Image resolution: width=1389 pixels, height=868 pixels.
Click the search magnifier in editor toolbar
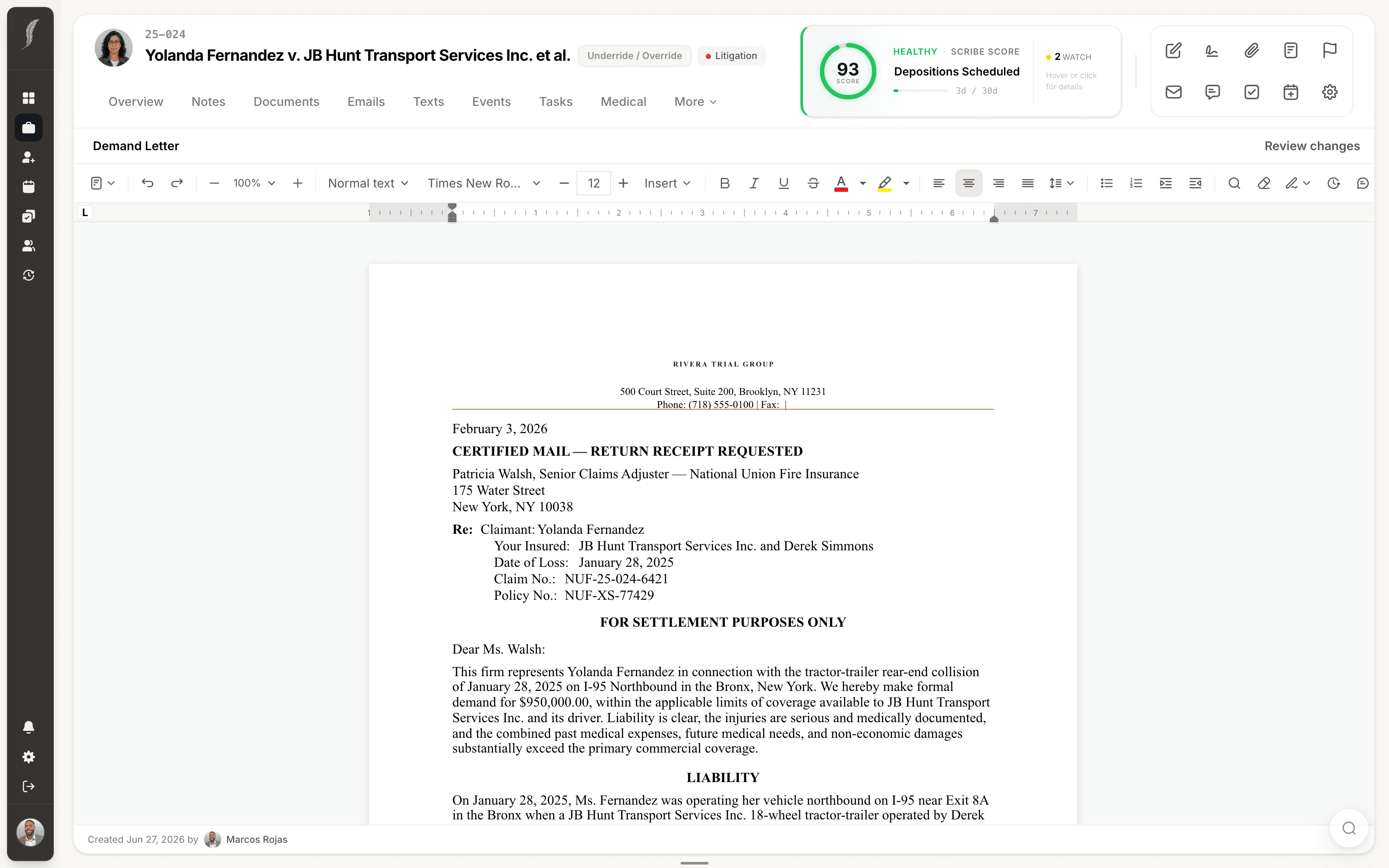[x=1234, y=183]
